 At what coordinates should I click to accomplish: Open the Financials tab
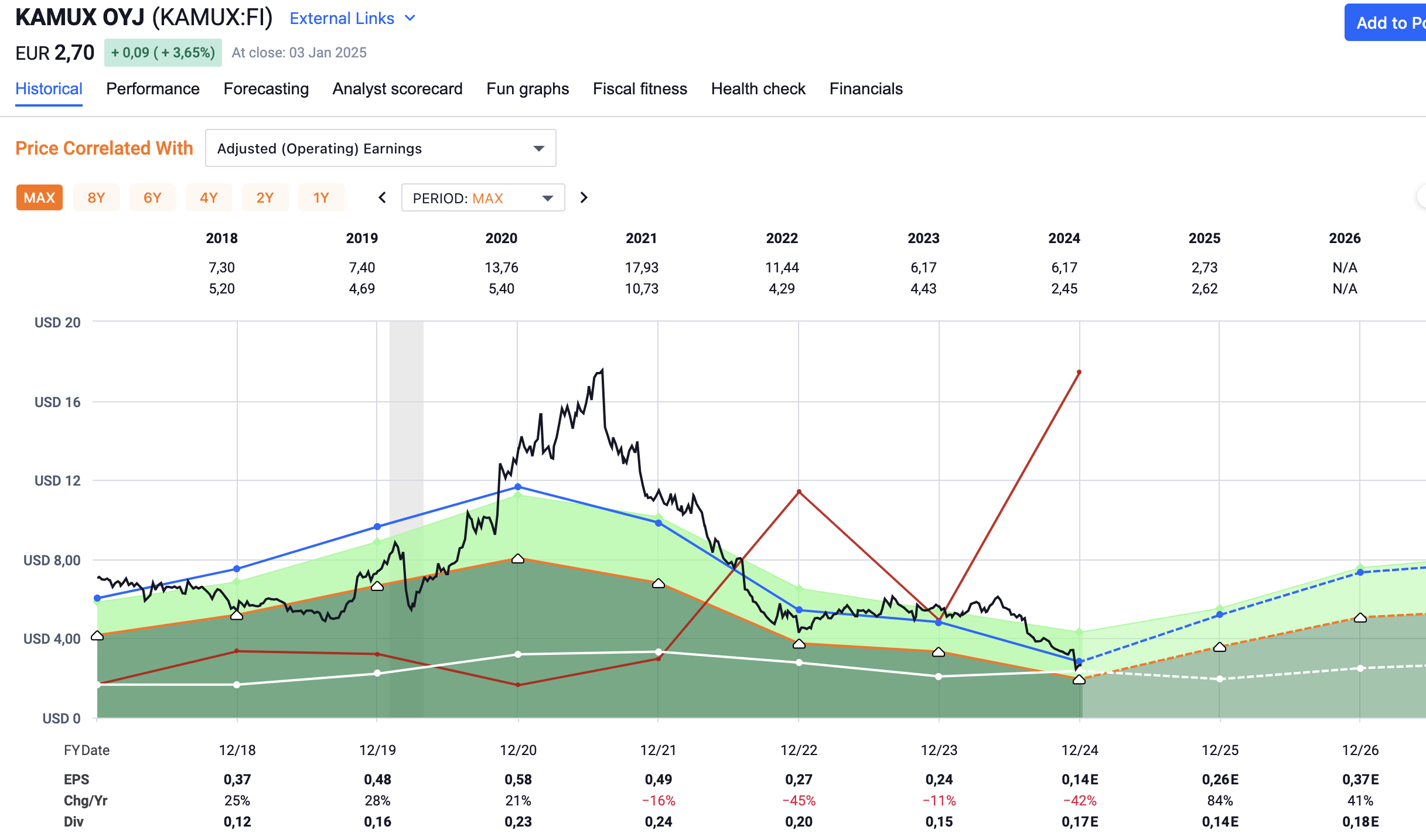865,88
